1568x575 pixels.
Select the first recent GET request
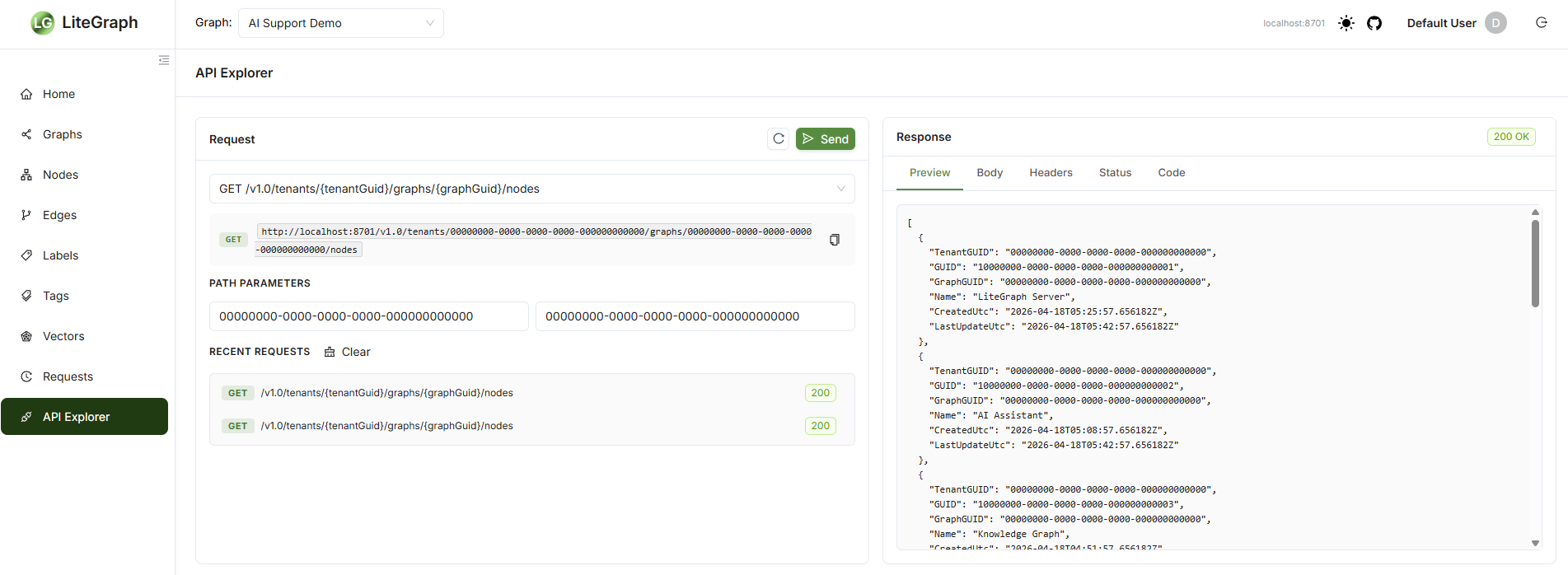[531, 393]
